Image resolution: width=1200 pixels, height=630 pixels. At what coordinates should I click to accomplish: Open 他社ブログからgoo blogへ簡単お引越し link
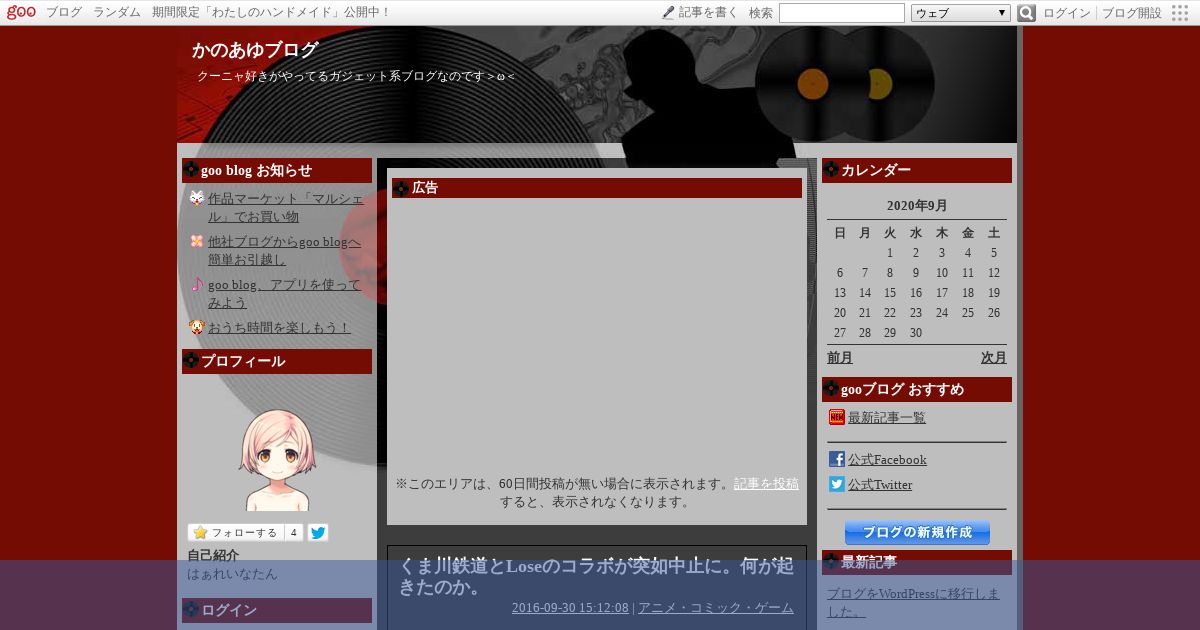284,250
